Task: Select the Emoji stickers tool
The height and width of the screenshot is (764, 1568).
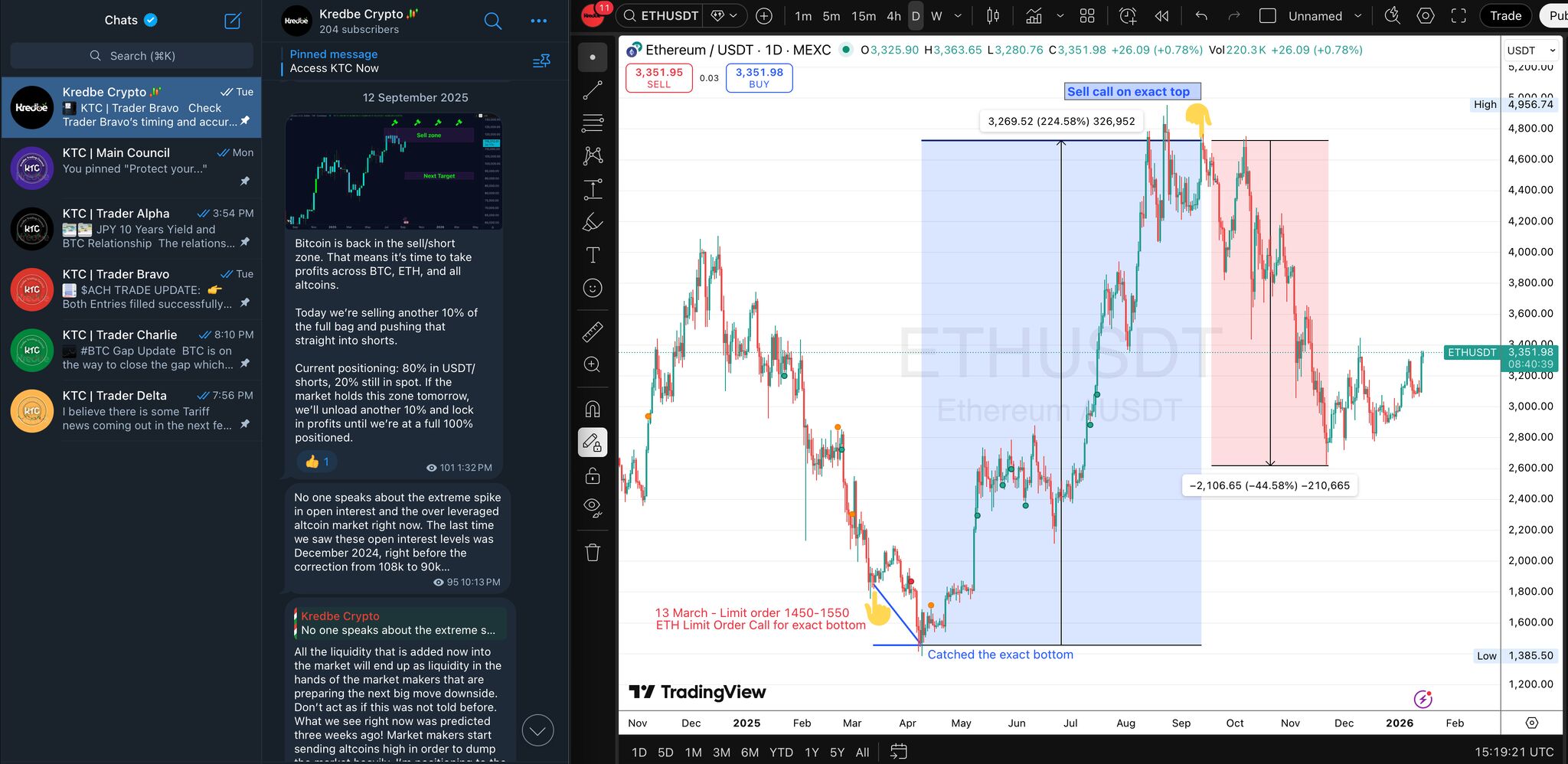Action: coord(592,288)
